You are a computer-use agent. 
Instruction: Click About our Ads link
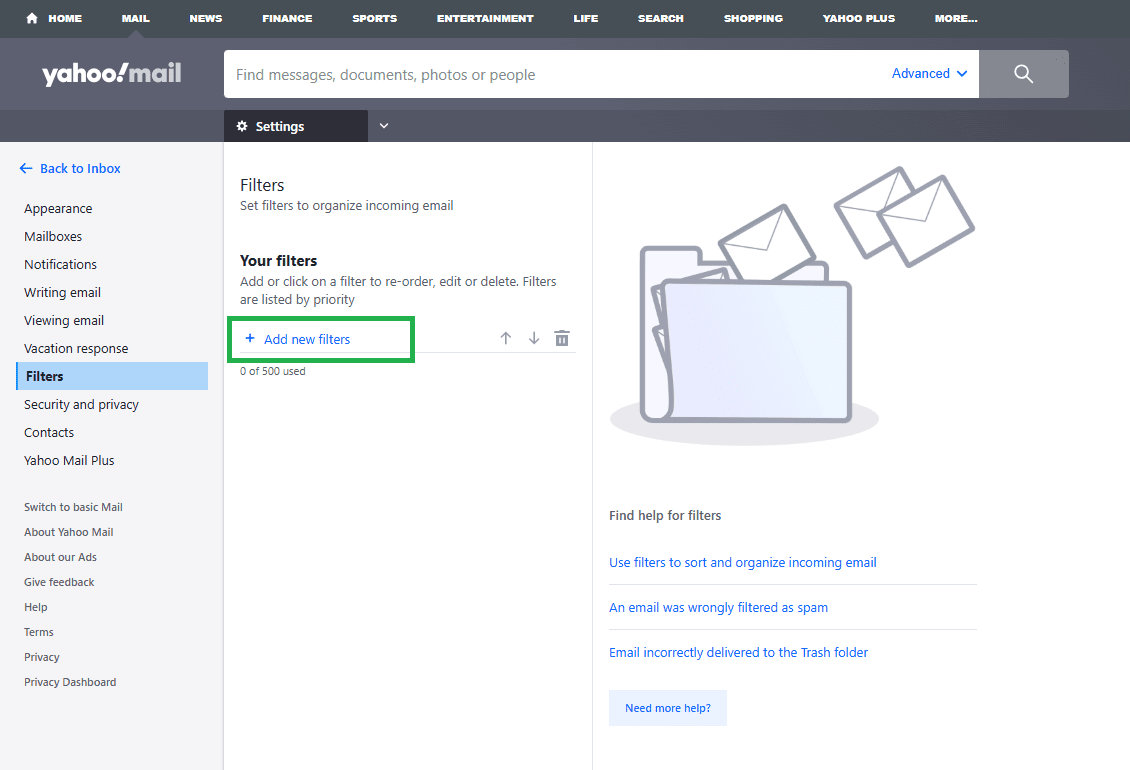click(x=61, y=557)
